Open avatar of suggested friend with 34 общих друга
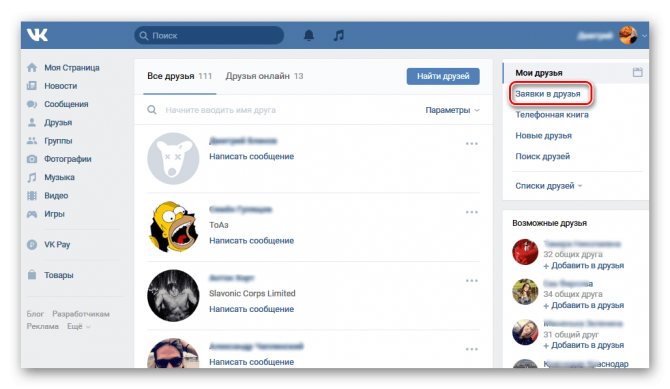Screen dimensions: 670x389 tap(525, 292)
